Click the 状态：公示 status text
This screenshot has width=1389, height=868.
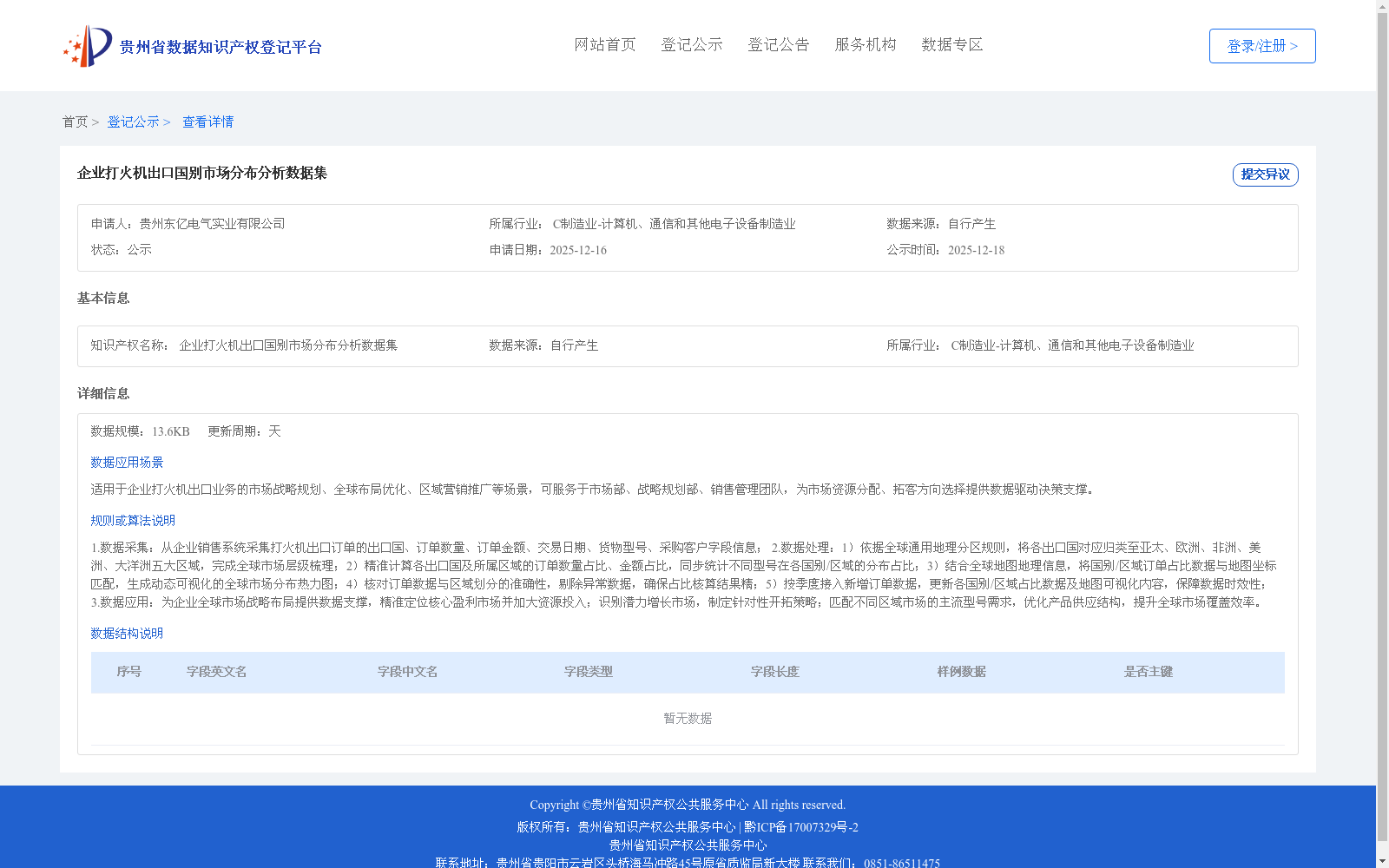[x=122, y=250]
